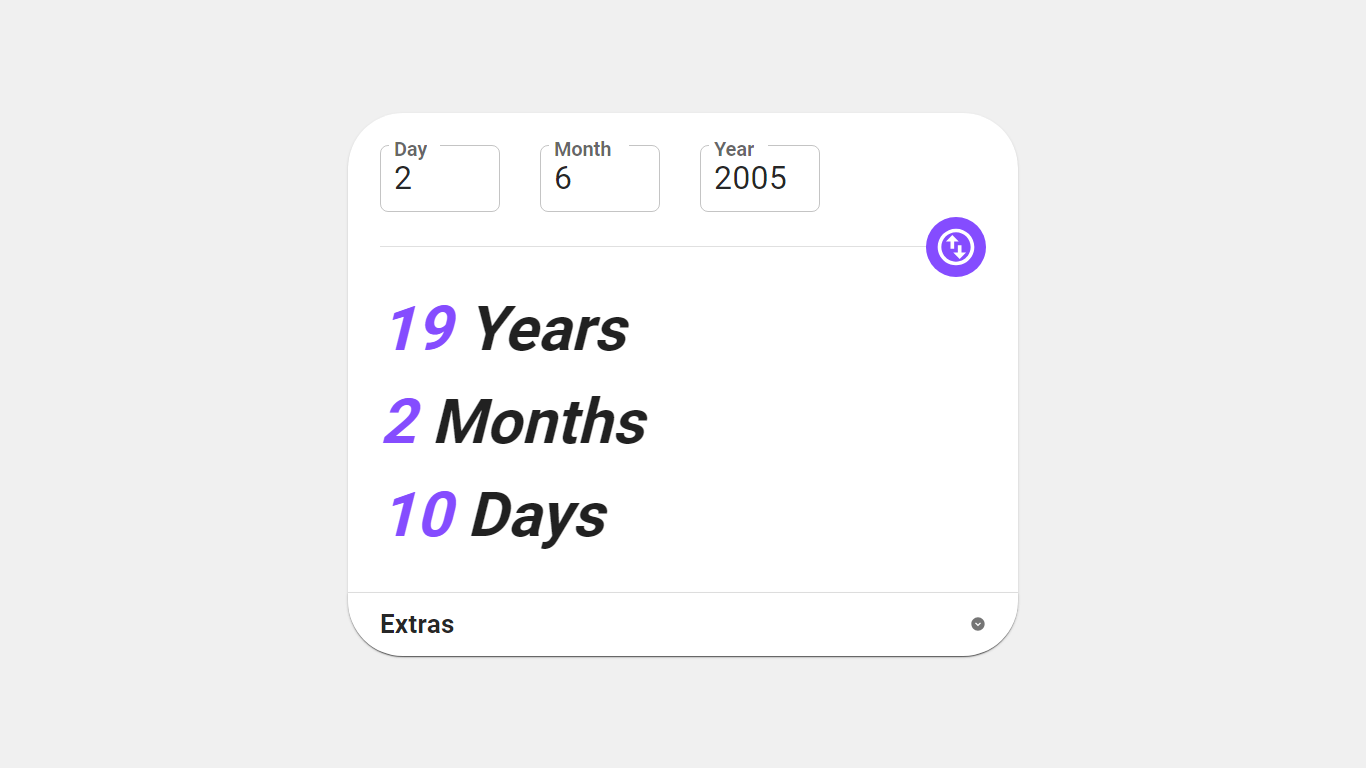The image size is (1366, 768).
Task: Click the purple number 2 beside Months
Action: [x=402, y=422]
